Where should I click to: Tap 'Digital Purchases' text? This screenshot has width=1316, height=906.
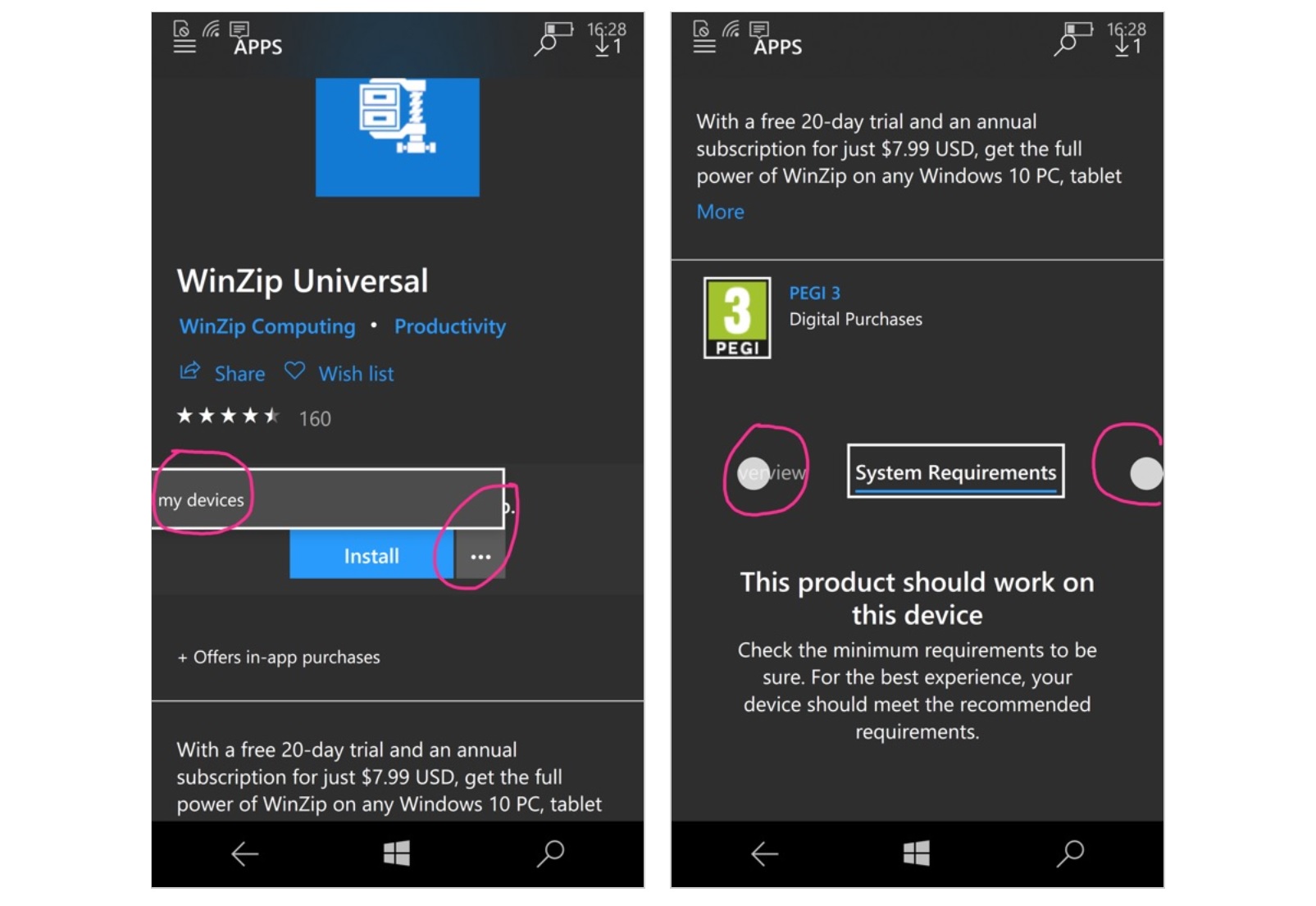coord(855,319)
